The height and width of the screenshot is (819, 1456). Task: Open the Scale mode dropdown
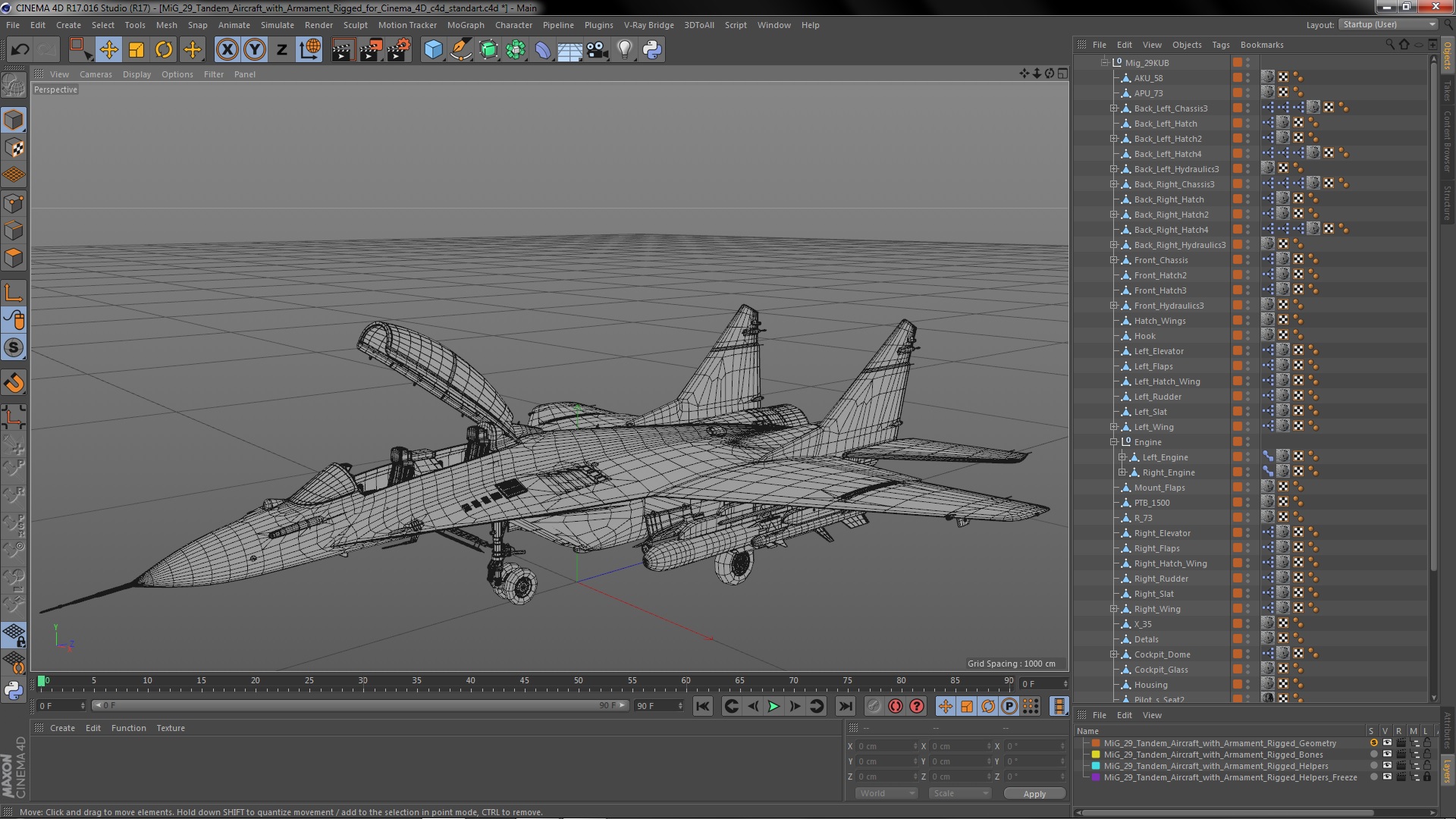pos(959,793)
